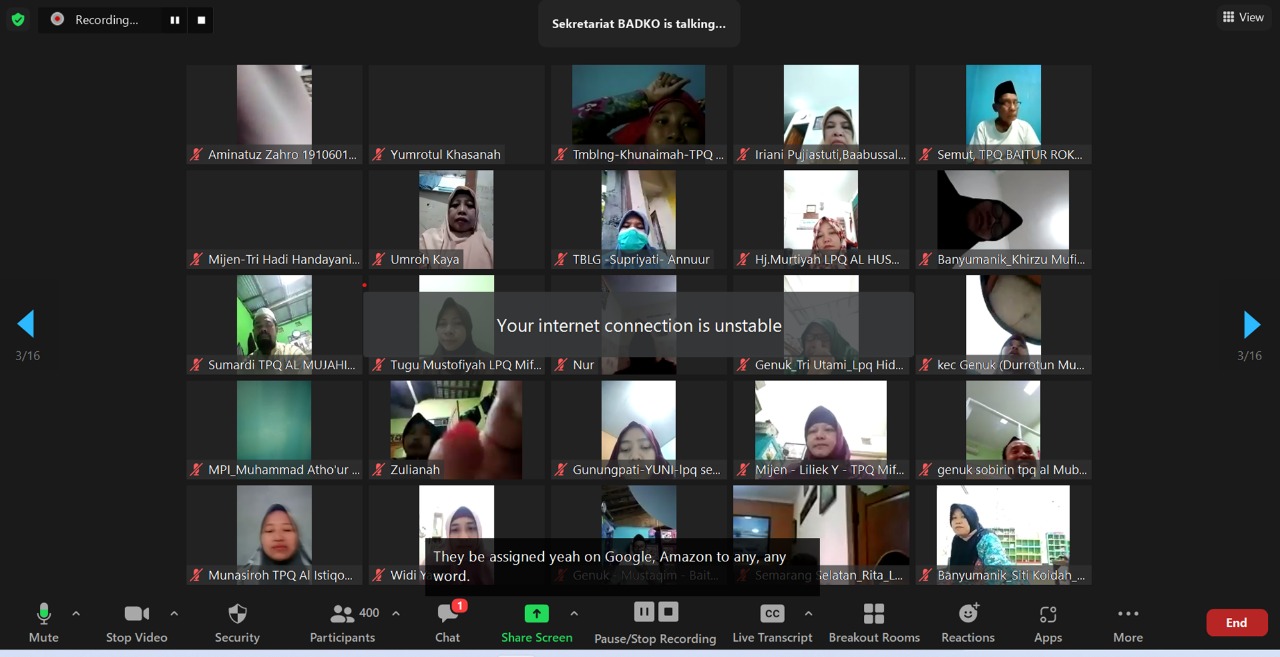Viewport: 1280px width, 657px height.
Task: Expand share options arrow beside Share Screen
Action: click(x=574, y=613)
